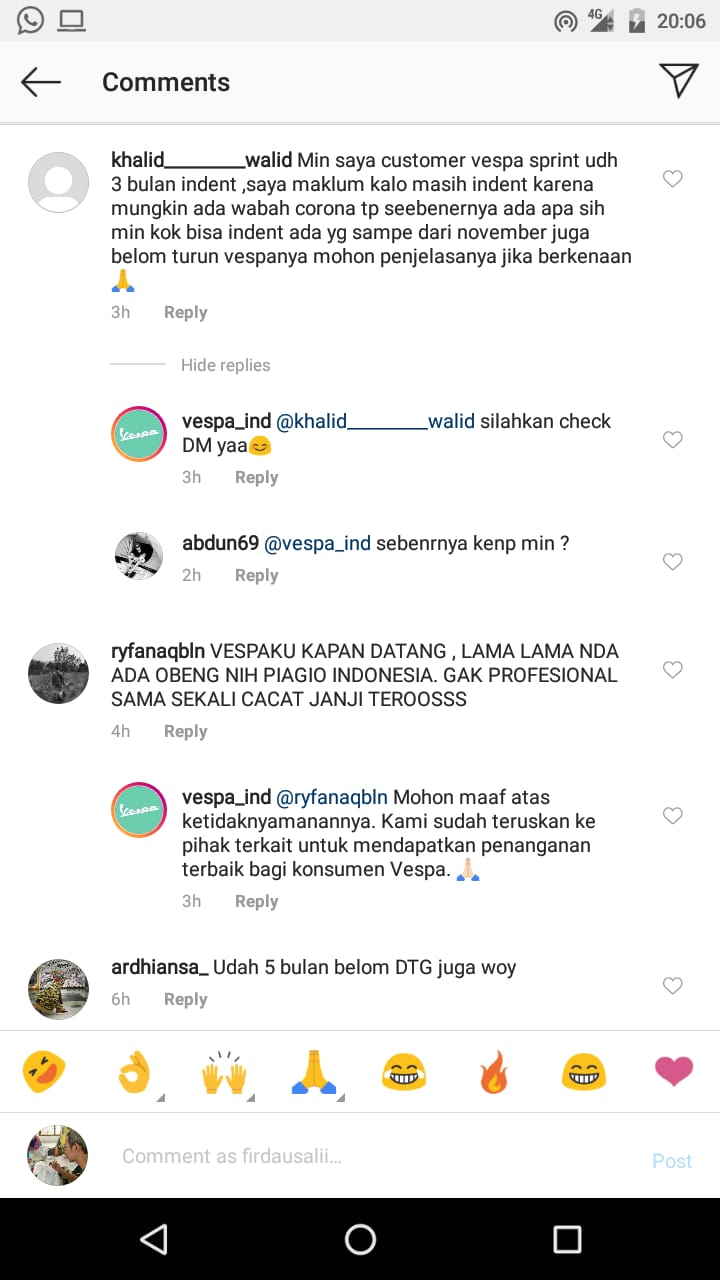Reply to abdun69's comment
The width and height of the screenshot is (720, 1280).
pyautogui.click(x=256, y=575)
